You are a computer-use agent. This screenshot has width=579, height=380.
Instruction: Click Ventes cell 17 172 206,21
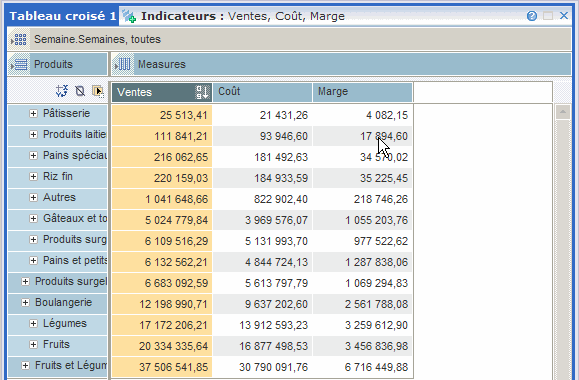point(162,325)
